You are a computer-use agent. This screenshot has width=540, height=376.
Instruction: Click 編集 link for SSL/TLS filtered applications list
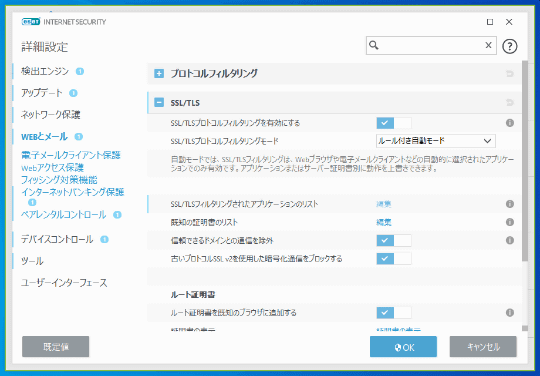[384, 204]
